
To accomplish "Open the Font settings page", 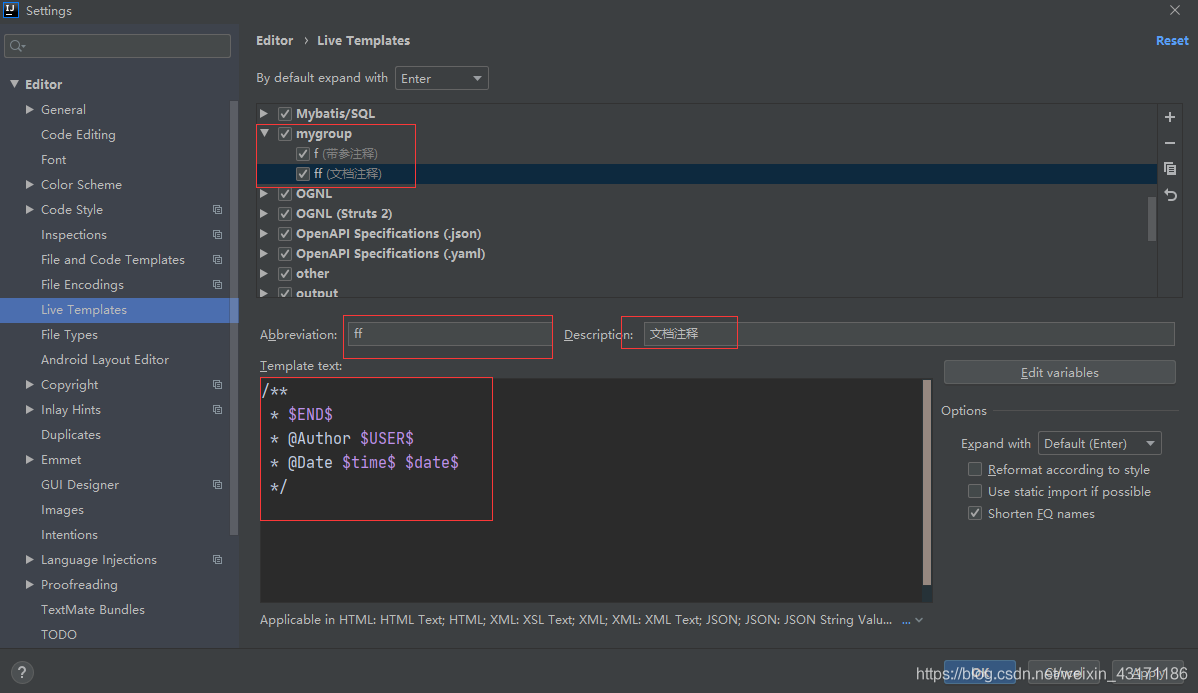I will [53, 160].
